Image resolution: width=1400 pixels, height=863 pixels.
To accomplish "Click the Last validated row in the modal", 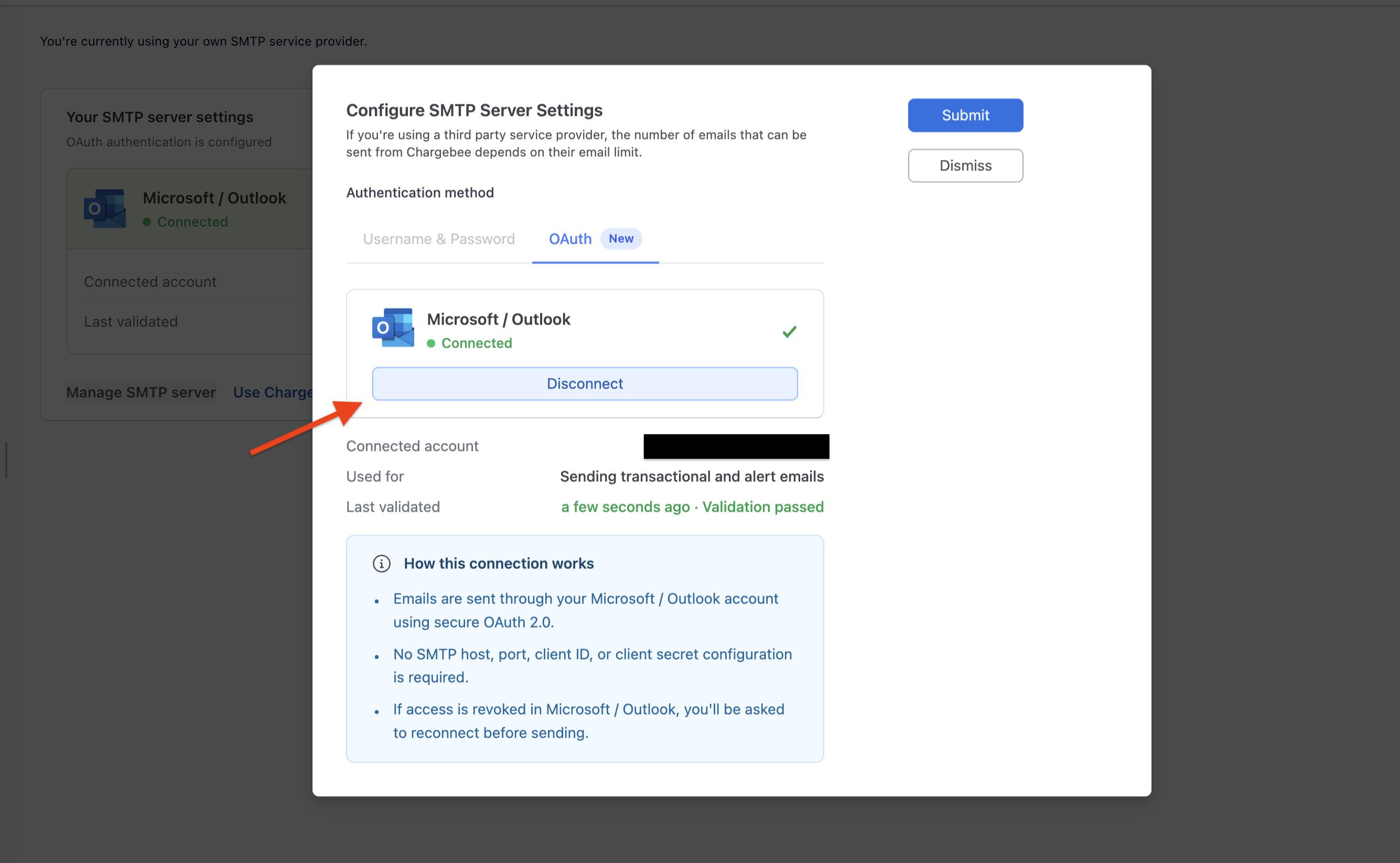I will click(x=393, y=506).
